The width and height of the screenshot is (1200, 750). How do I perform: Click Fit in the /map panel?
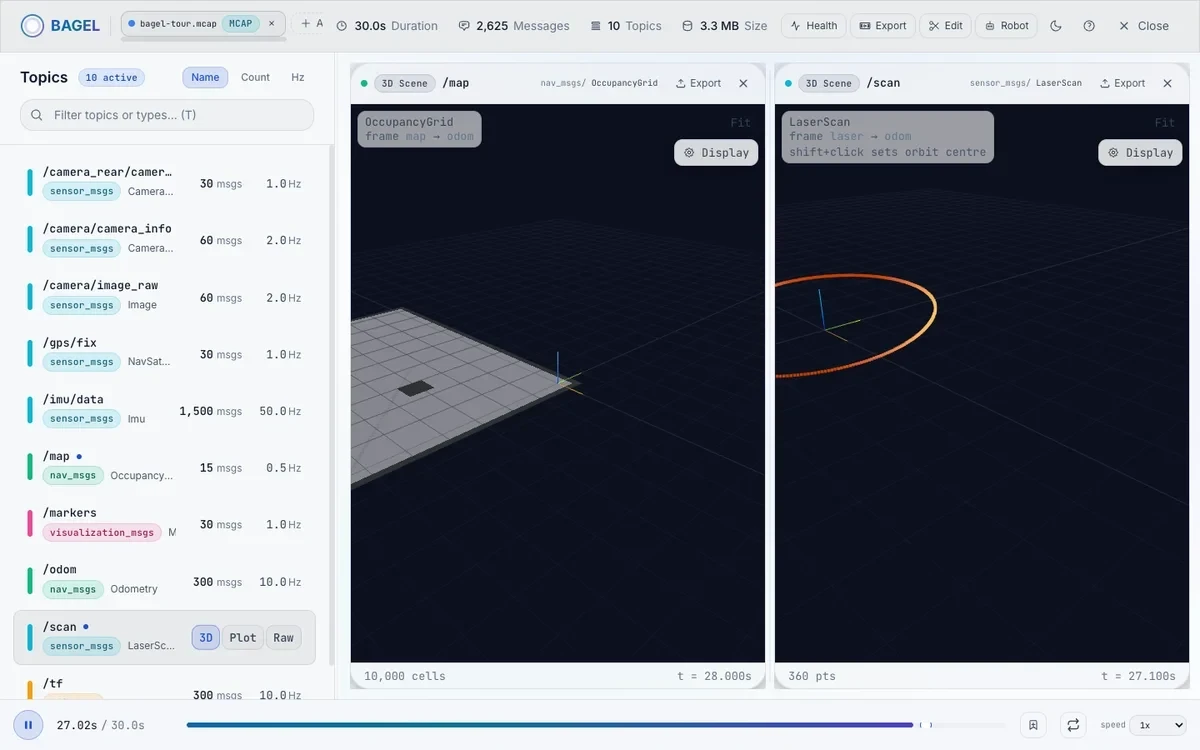click(x=741, y=123)
